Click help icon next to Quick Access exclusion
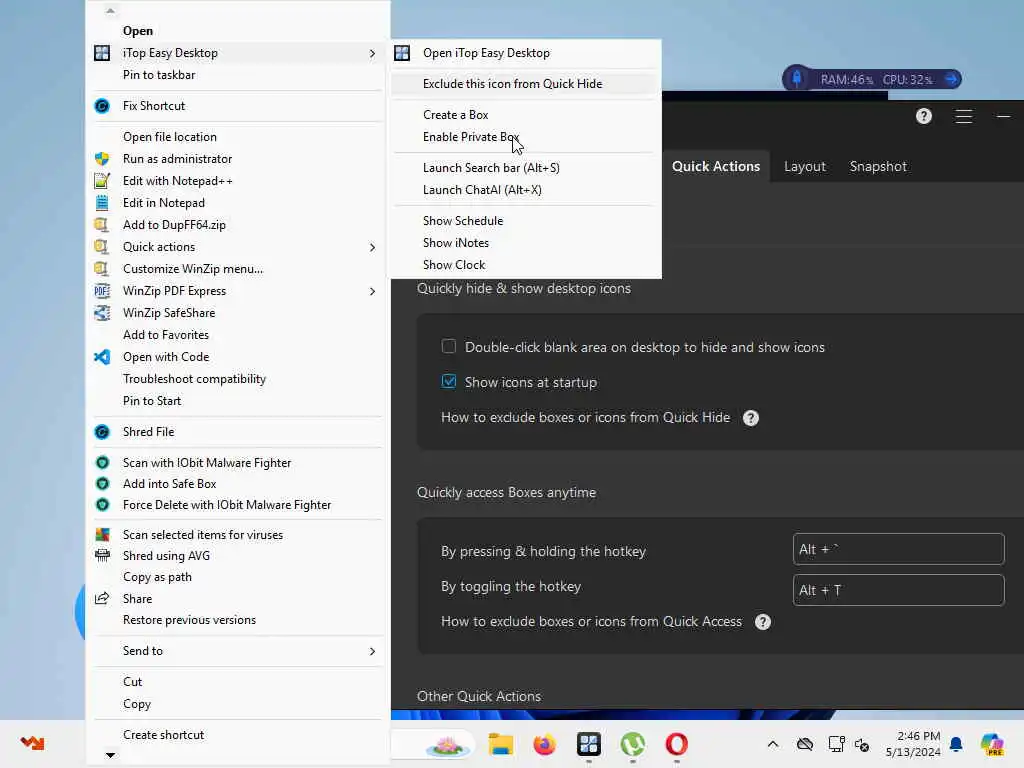The width and height of the screenshot is (1024, 768). coord(763,622)
